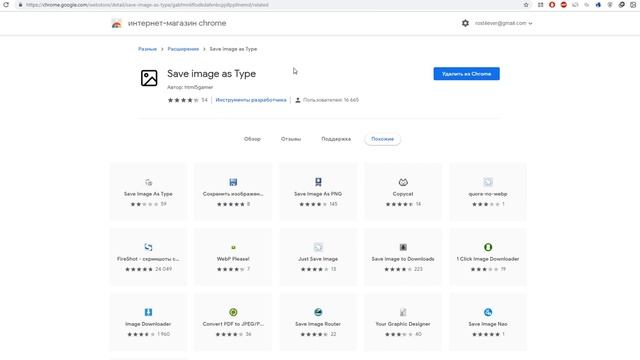Open the WebP Please! title
640x360 pixels.
[233, 259]
